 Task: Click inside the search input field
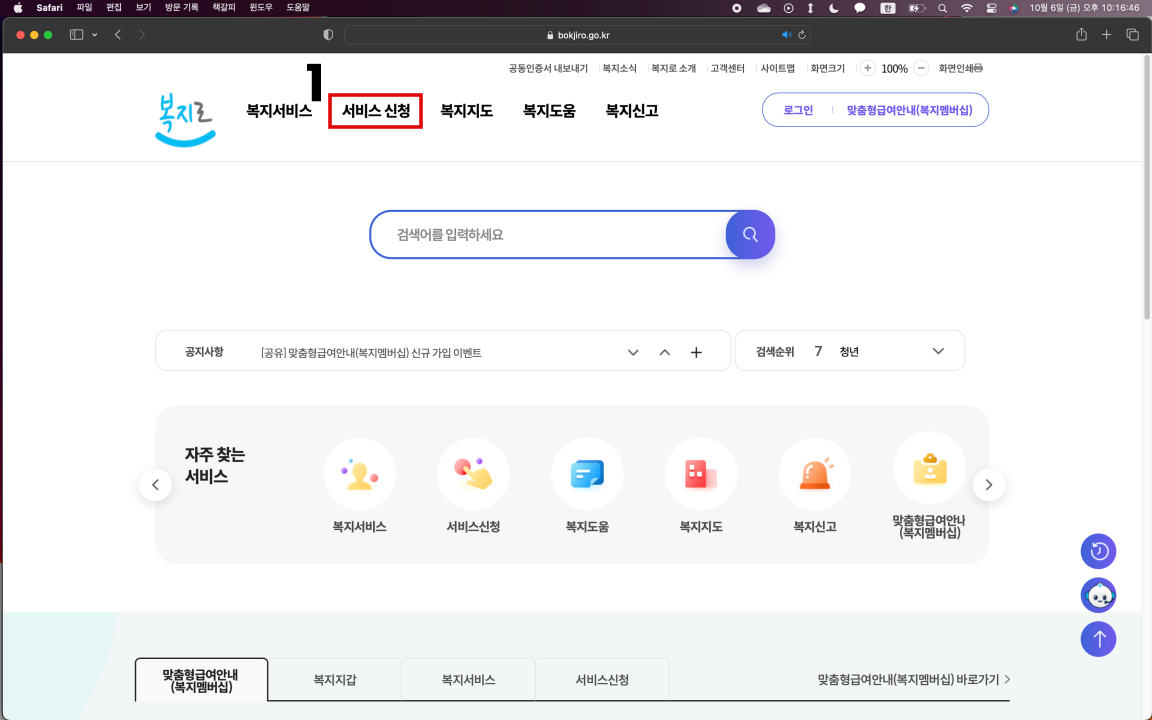(x=550, y=234)
